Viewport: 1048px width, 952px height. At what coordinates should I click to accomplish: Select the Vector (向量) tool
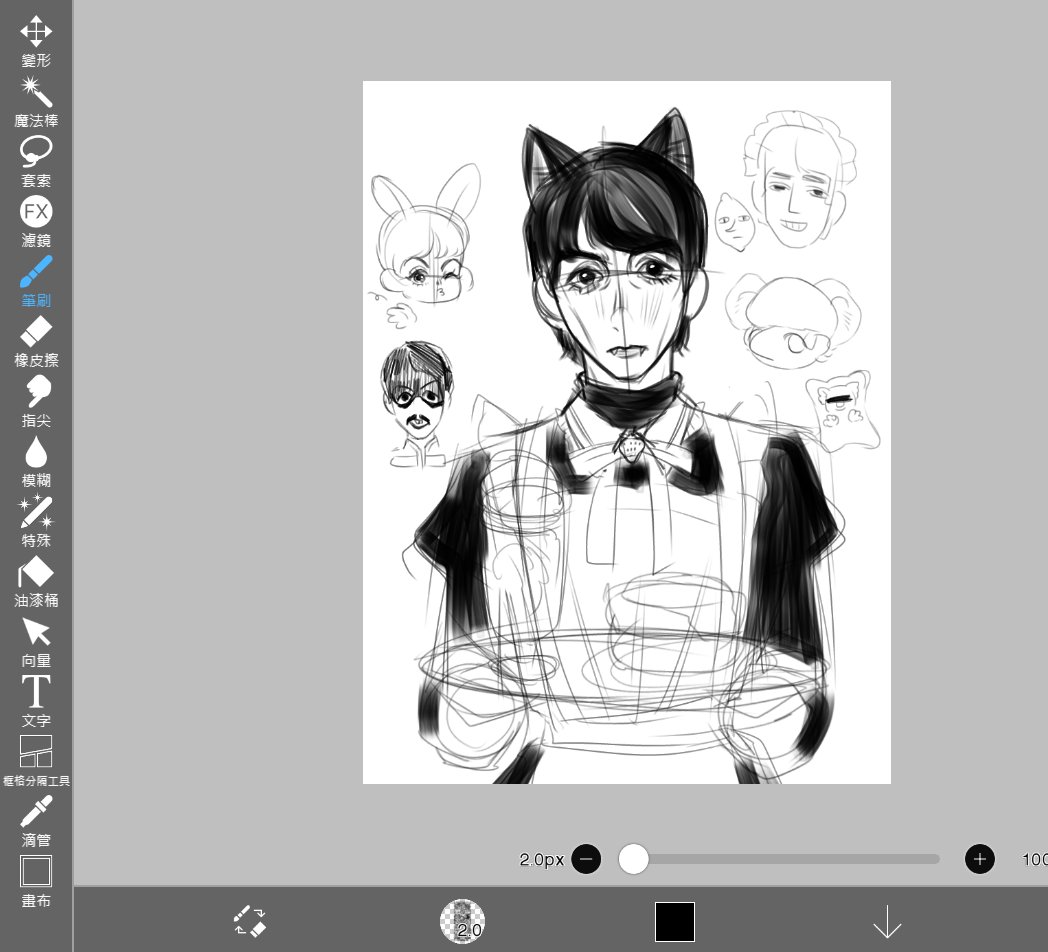[x=35, y=641]
